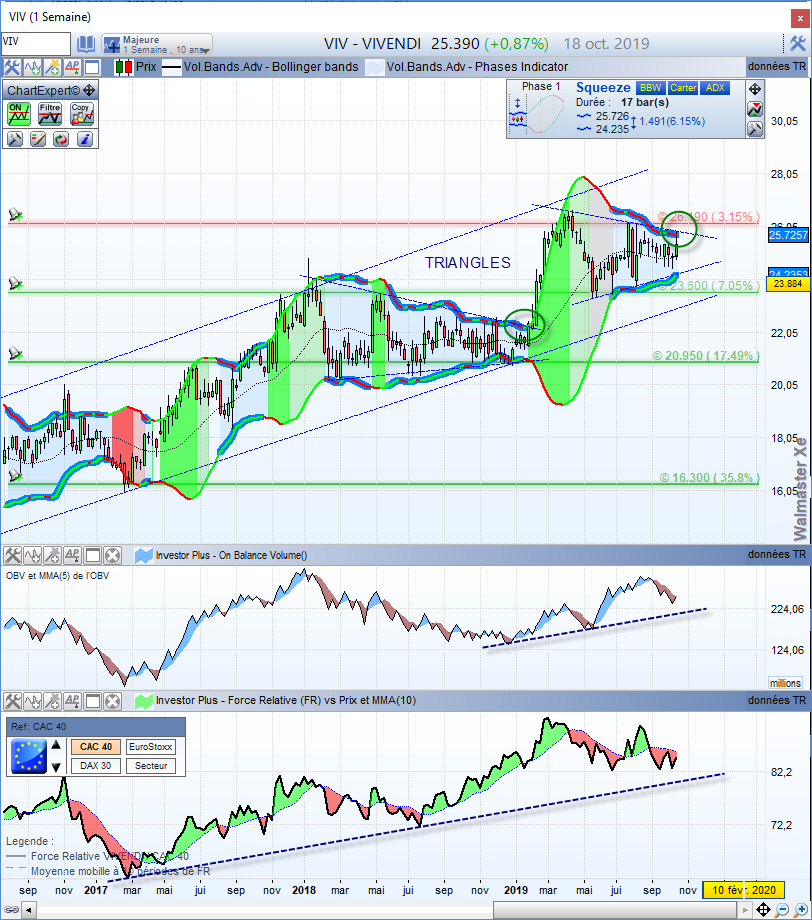The height and width of the screenshot is (920, 812).
Task: Open Vol.Bands.Adv Bollinger bands legend item
Action: [260, 67]
